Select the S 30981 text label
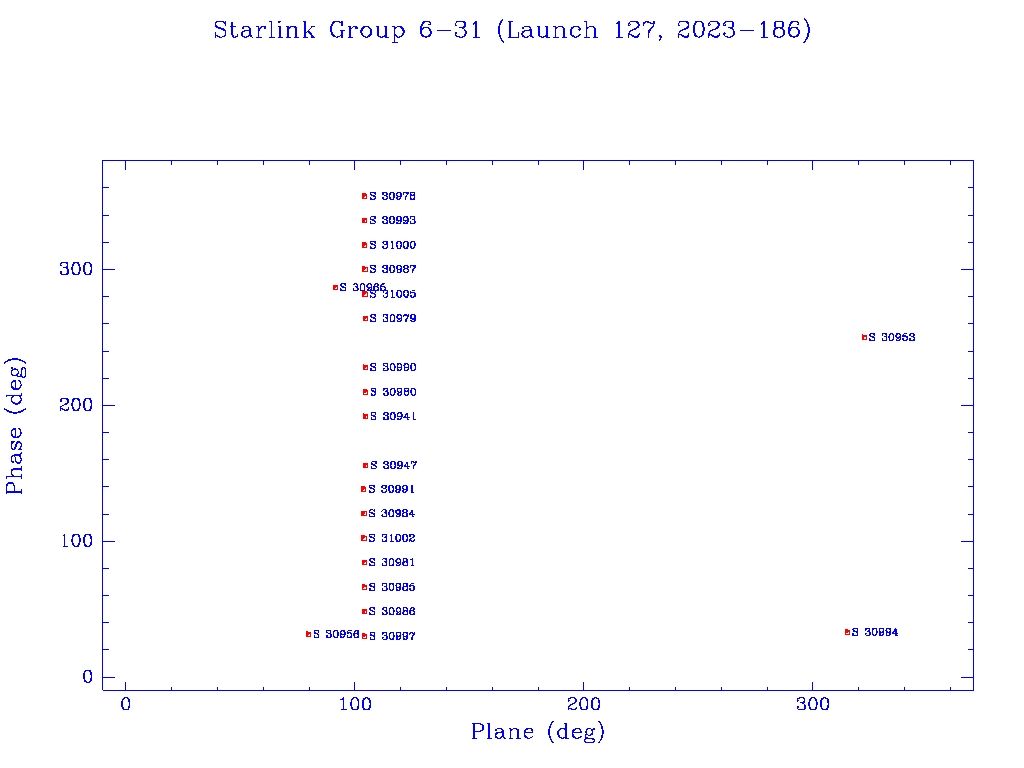This screenshot has width=1024, height=768. [392, 562]
